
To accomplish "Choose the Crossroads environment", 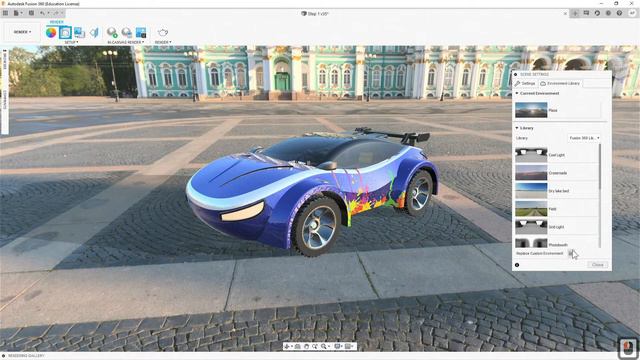I will (x=557, y=173).
